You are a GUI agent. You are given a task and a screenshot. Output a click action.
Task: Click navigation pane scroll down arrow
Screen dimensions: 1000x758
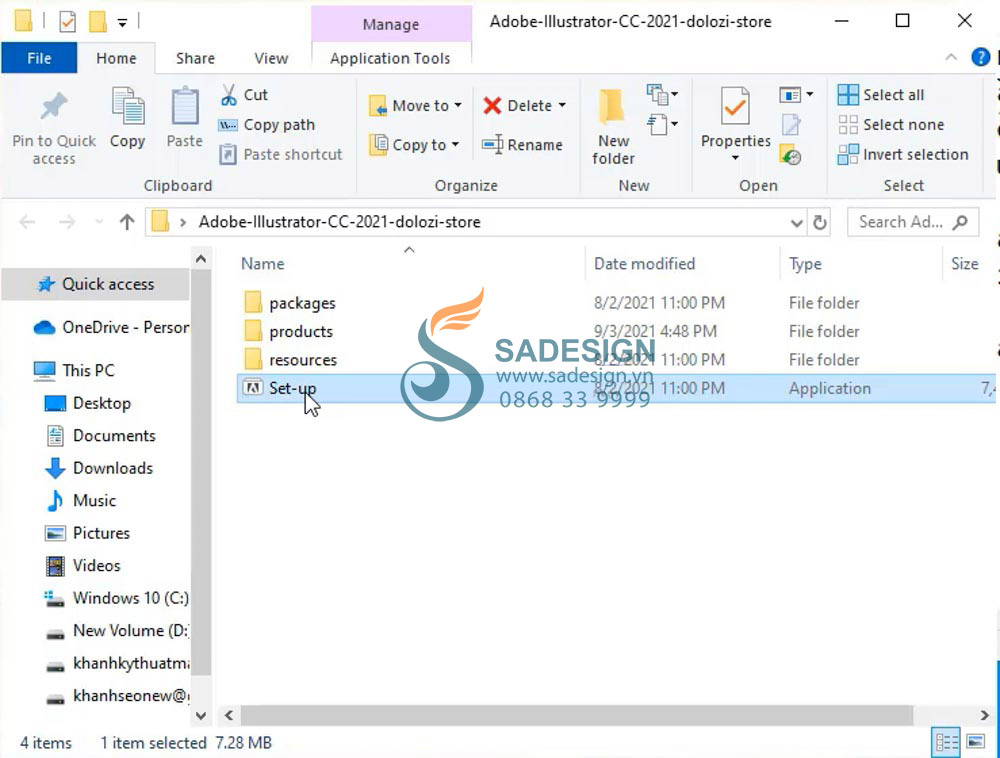(201, 715)
